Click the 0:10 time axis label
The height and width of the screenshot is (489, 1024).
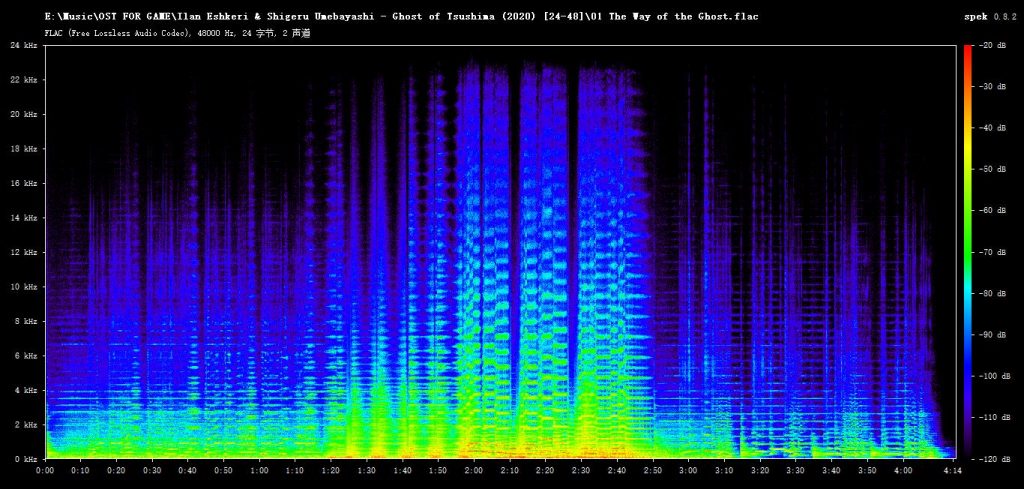tap(82, 470)
